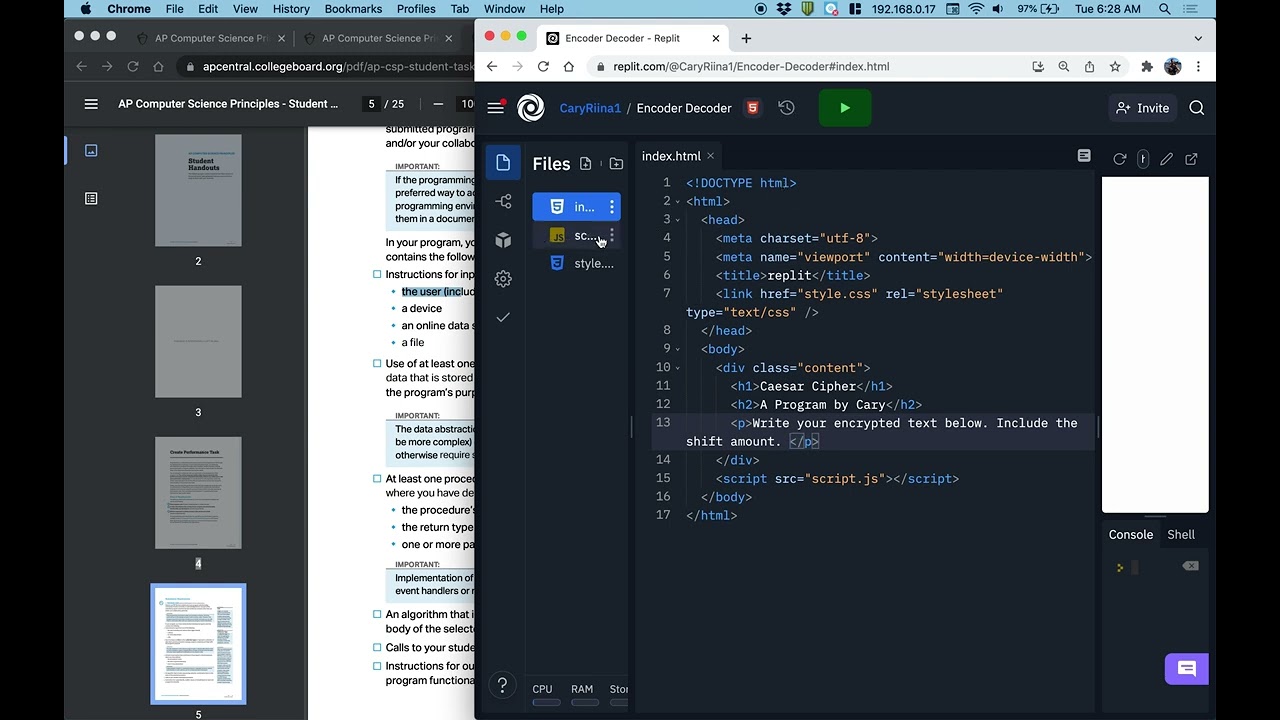
Task: Open the repl version history icon
Action: tap(787, 108)
